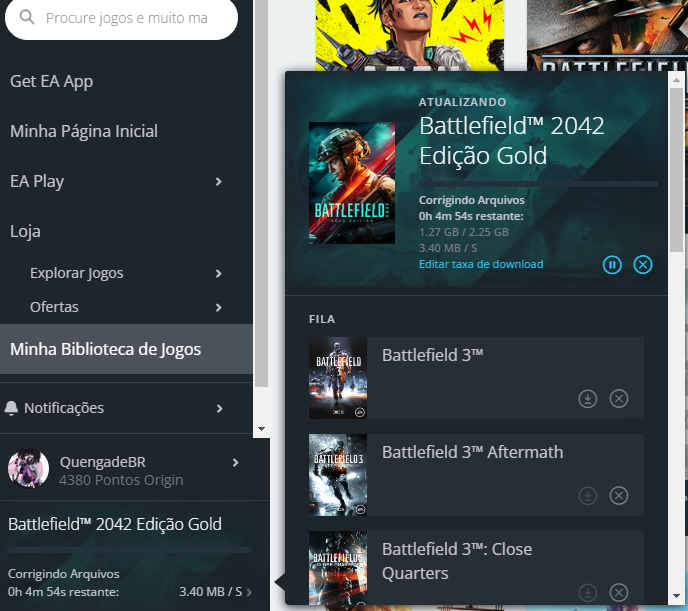
Task: Click the Battlefield 3™: Close Quarters title
Action: click(x=457, y=561)
